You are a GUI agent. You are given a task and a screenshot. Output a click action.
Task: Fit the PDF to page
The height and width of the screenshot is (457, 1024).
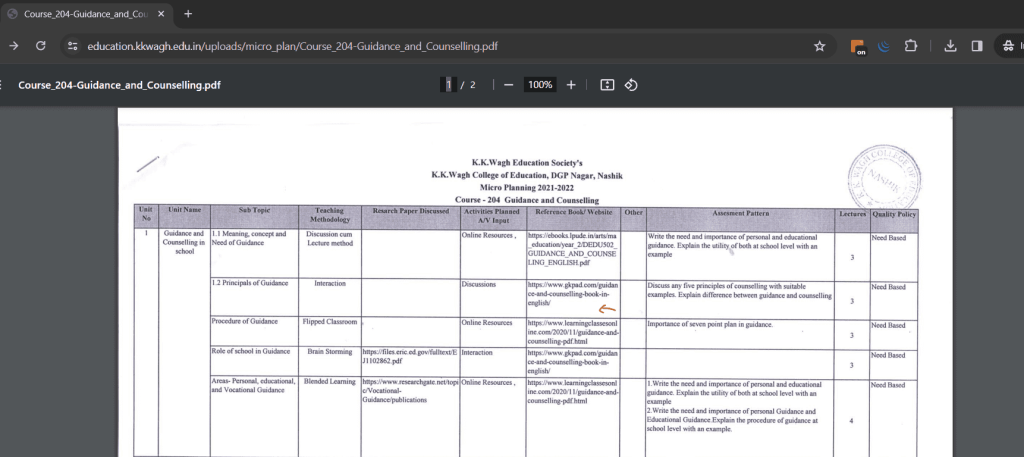607,85
